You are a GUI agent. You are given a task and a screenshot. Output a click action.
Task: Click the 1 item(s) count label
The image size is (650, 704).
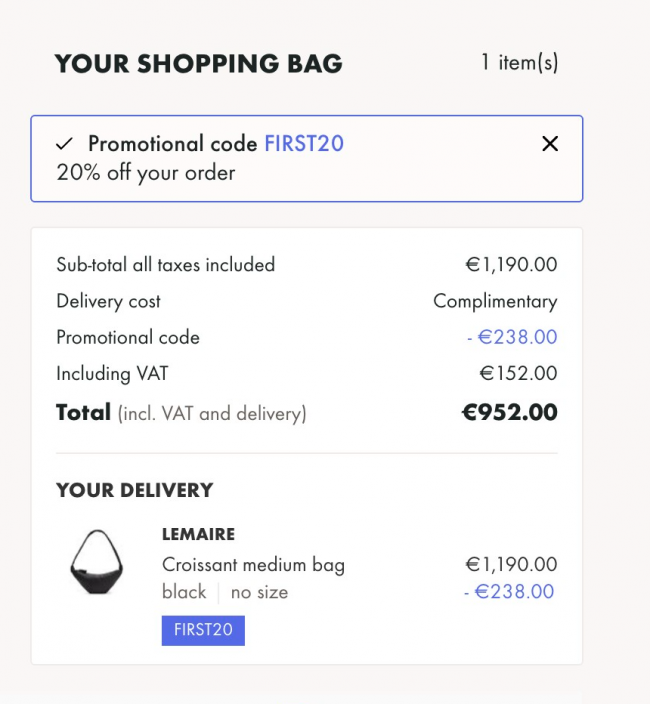(x=519, y=62)
